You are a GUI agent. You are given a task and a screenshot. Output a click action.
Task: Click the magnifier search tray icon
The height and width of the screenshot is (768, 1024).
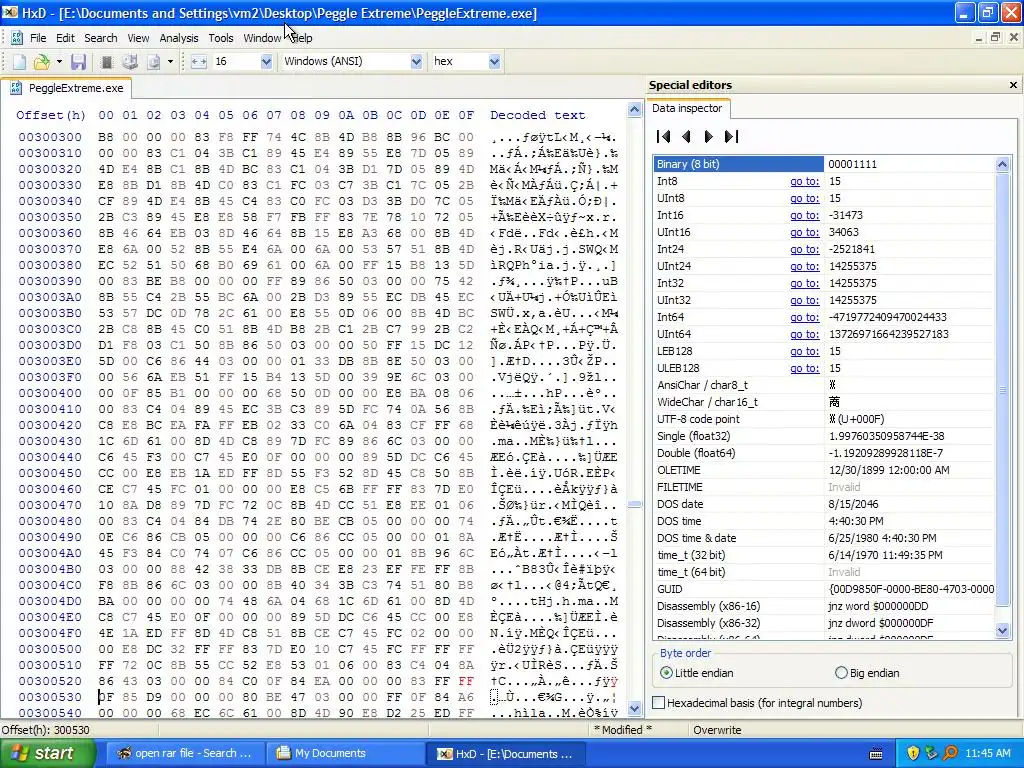tap(950, 754)
